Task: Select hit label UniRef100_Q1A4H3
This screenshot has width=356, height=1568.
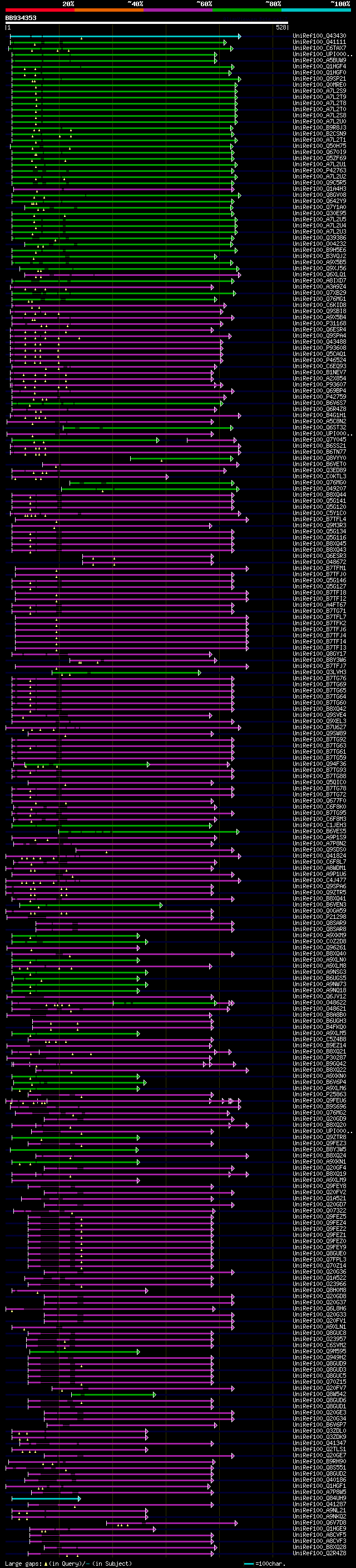Action: [x=319, y=189]
